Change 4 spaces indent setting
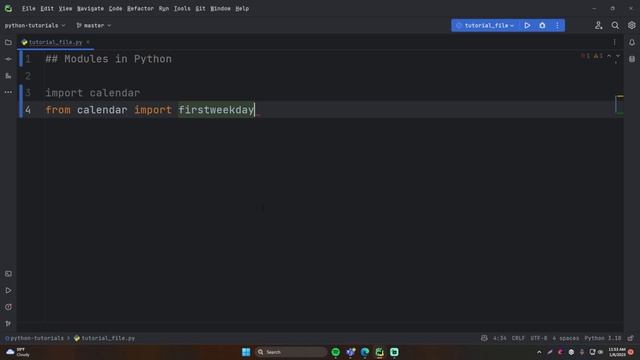 click(x=565, y=338)
